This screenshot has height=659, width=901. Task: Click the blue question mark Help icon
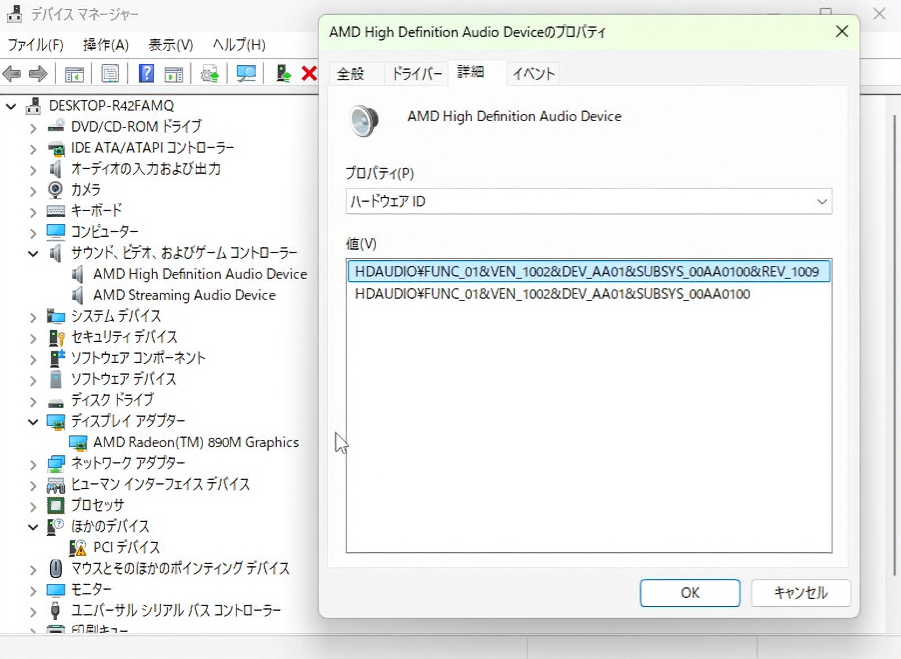147,74
